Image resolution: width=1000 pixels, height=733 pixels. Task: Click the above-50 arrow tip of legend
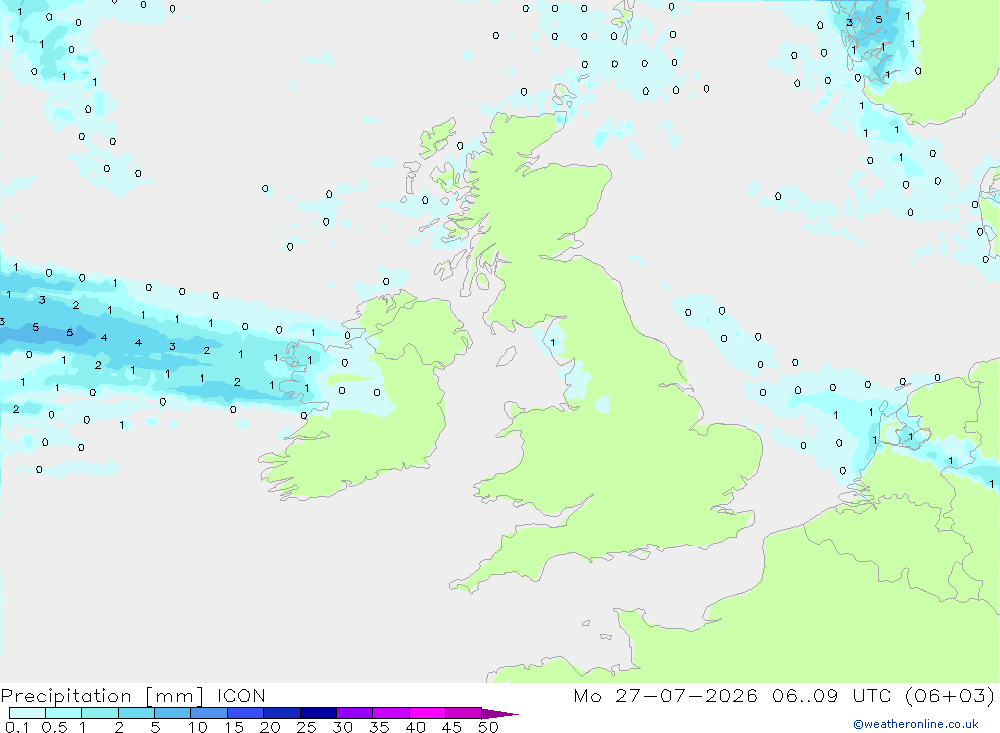click(499, 714)
